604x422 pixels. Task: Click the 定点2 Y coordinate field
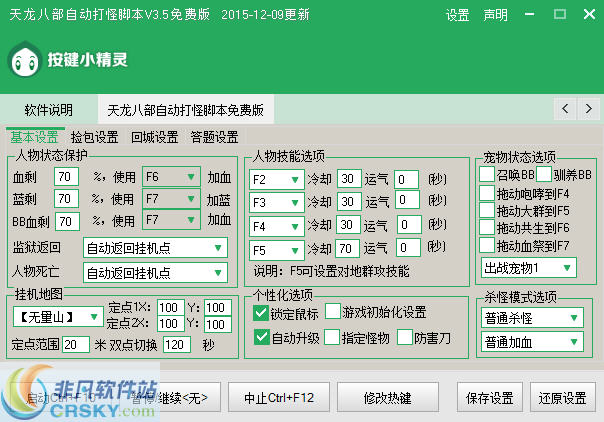point(218,324)
